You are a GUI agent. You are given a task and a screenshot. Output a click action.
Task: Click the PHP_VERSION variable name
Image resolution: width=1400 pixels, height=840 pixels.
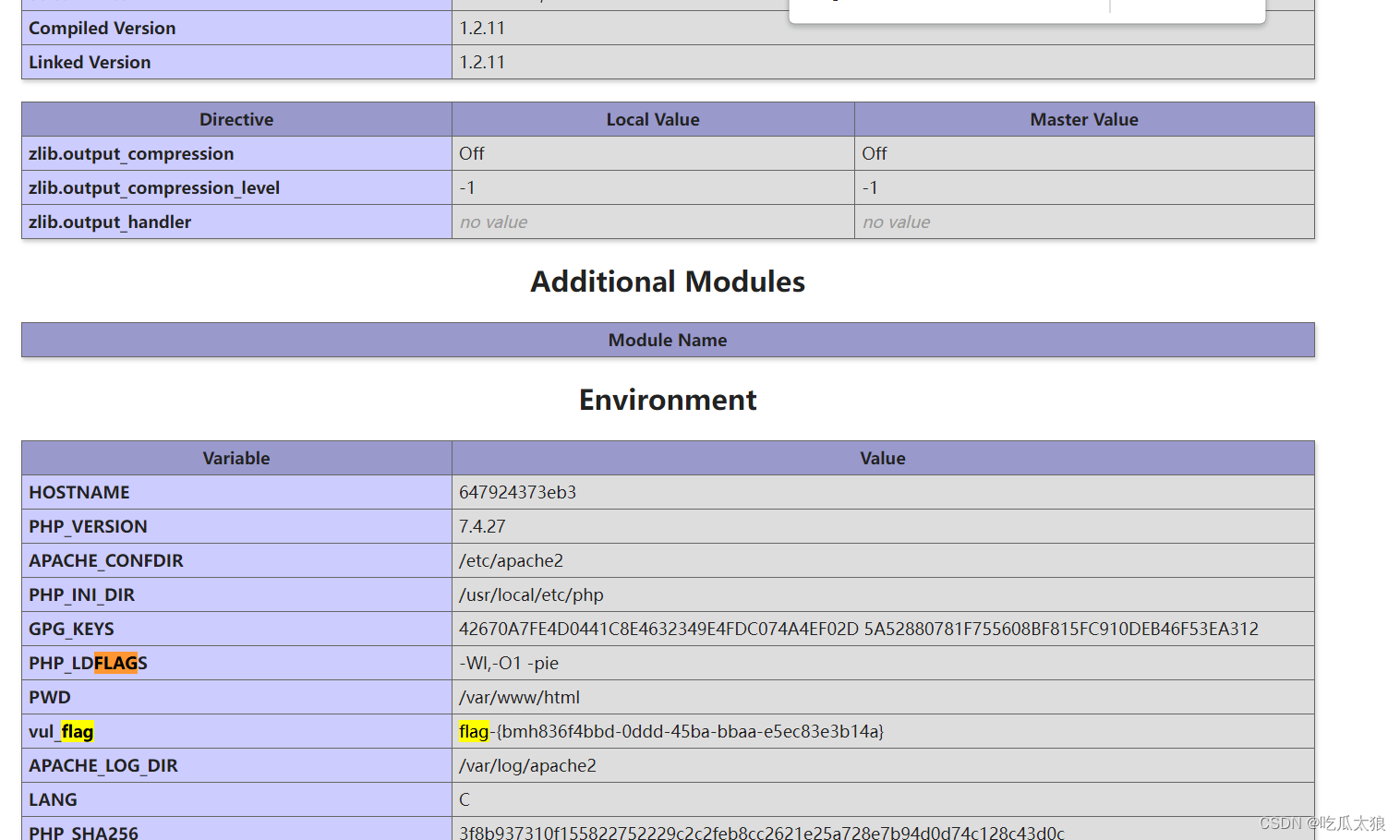pos(88,526)
